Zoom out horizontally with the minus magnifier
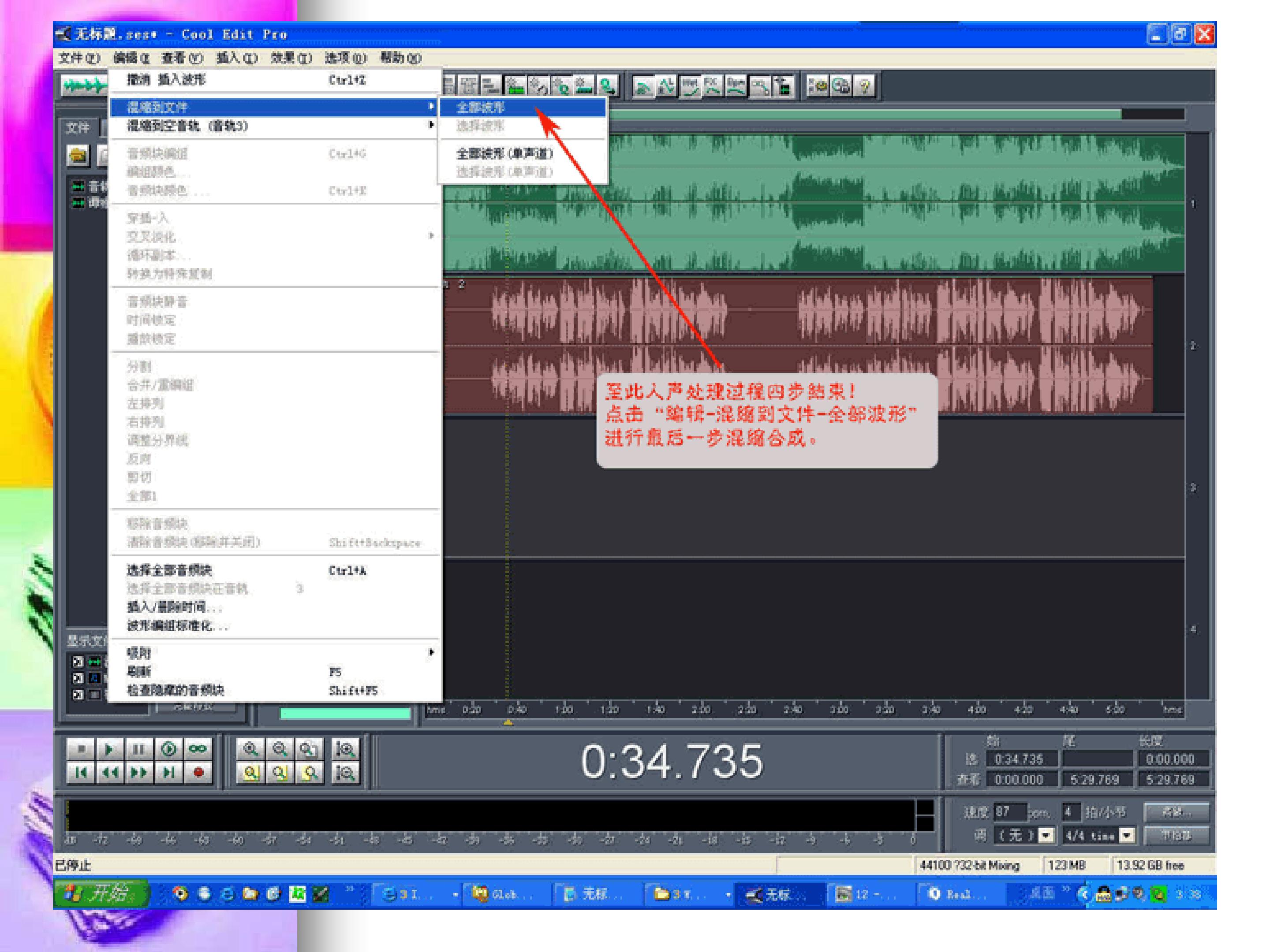The height and width of the screenshot is (952, 1270). pyautogui.click(x=280, y=749)
